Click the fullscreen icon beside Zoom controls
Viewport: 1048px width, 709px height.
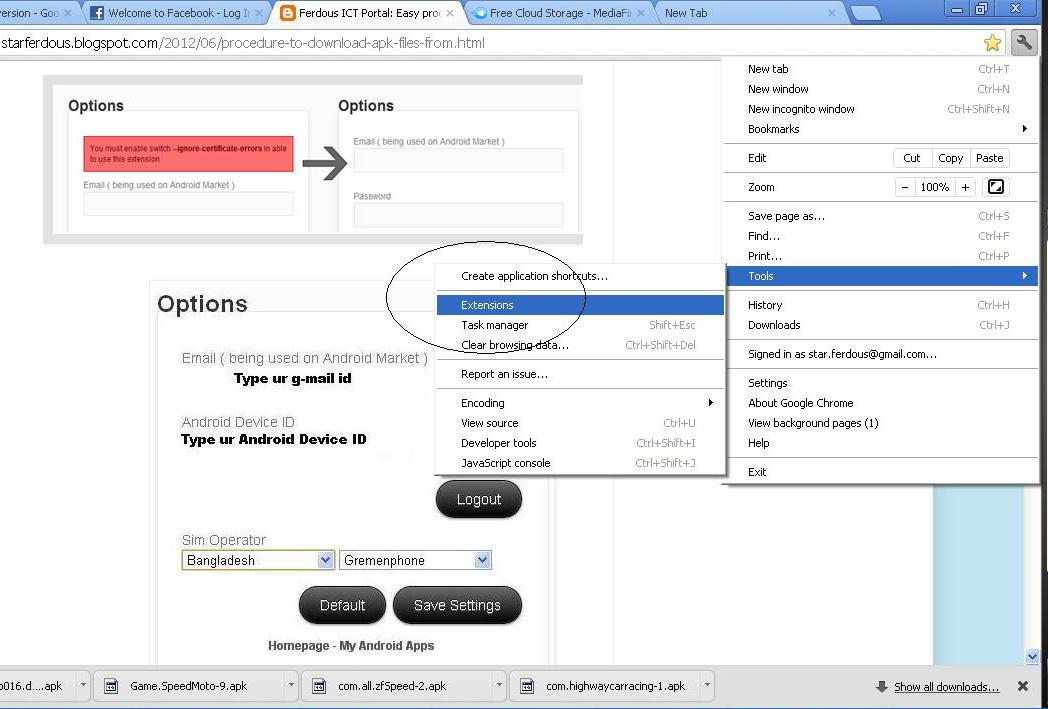coord(995,187)
